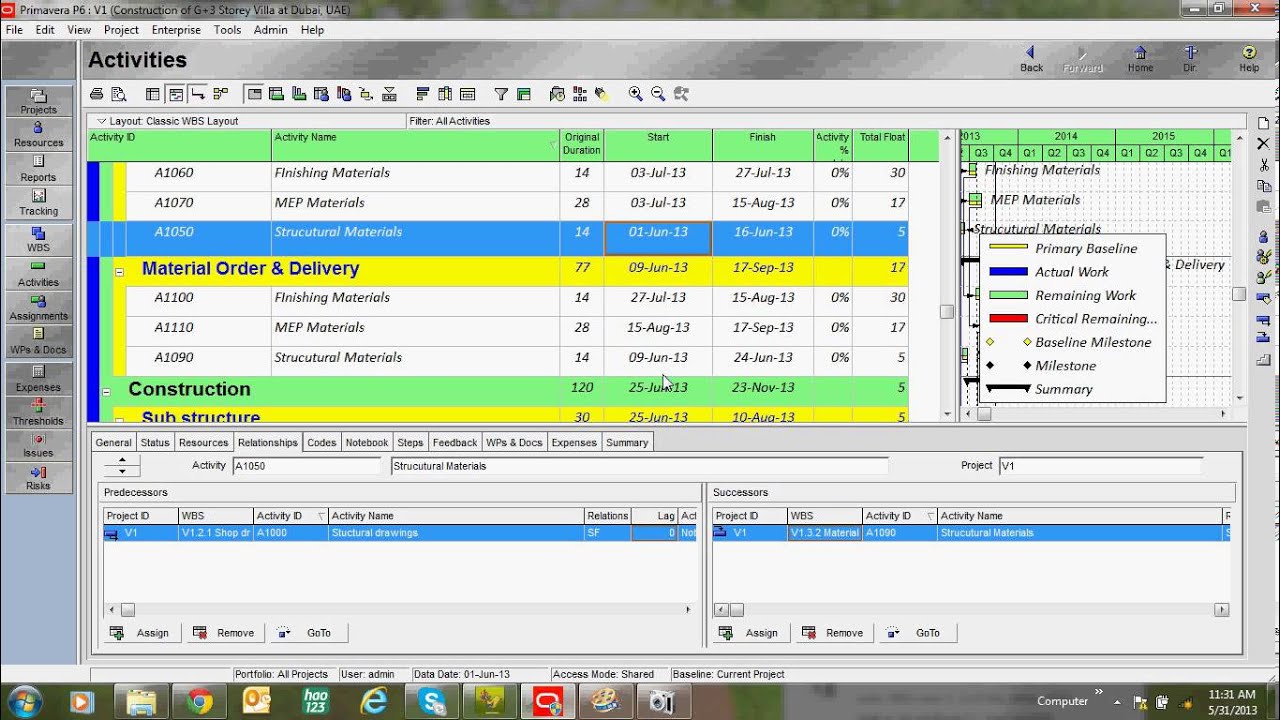
Task: Click the Help icon at top right
Action: click(1249, 59)
